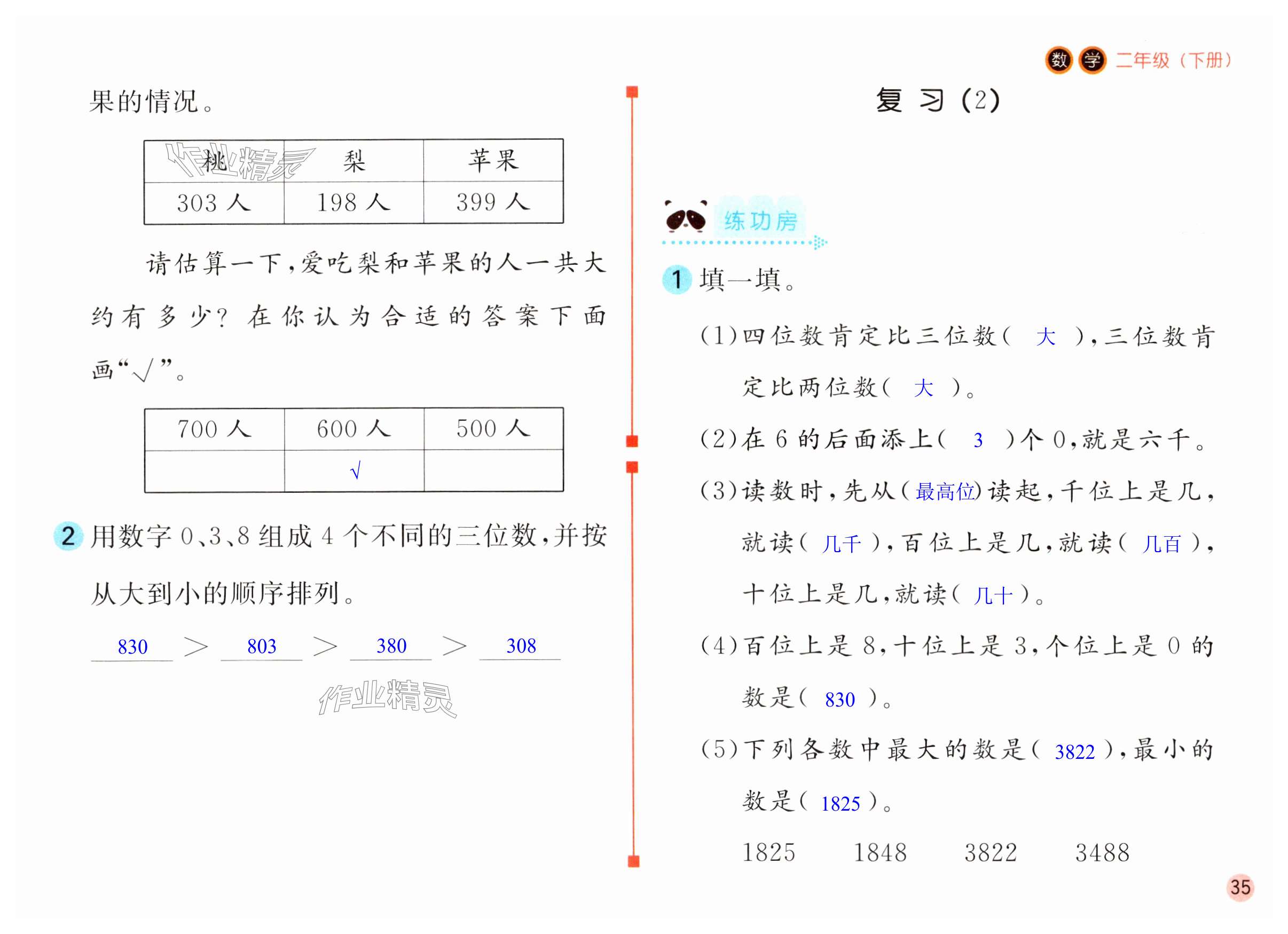The image size is (1288, 934).
Task: Click the checkmark under 600 人
Action: [355, 470]
